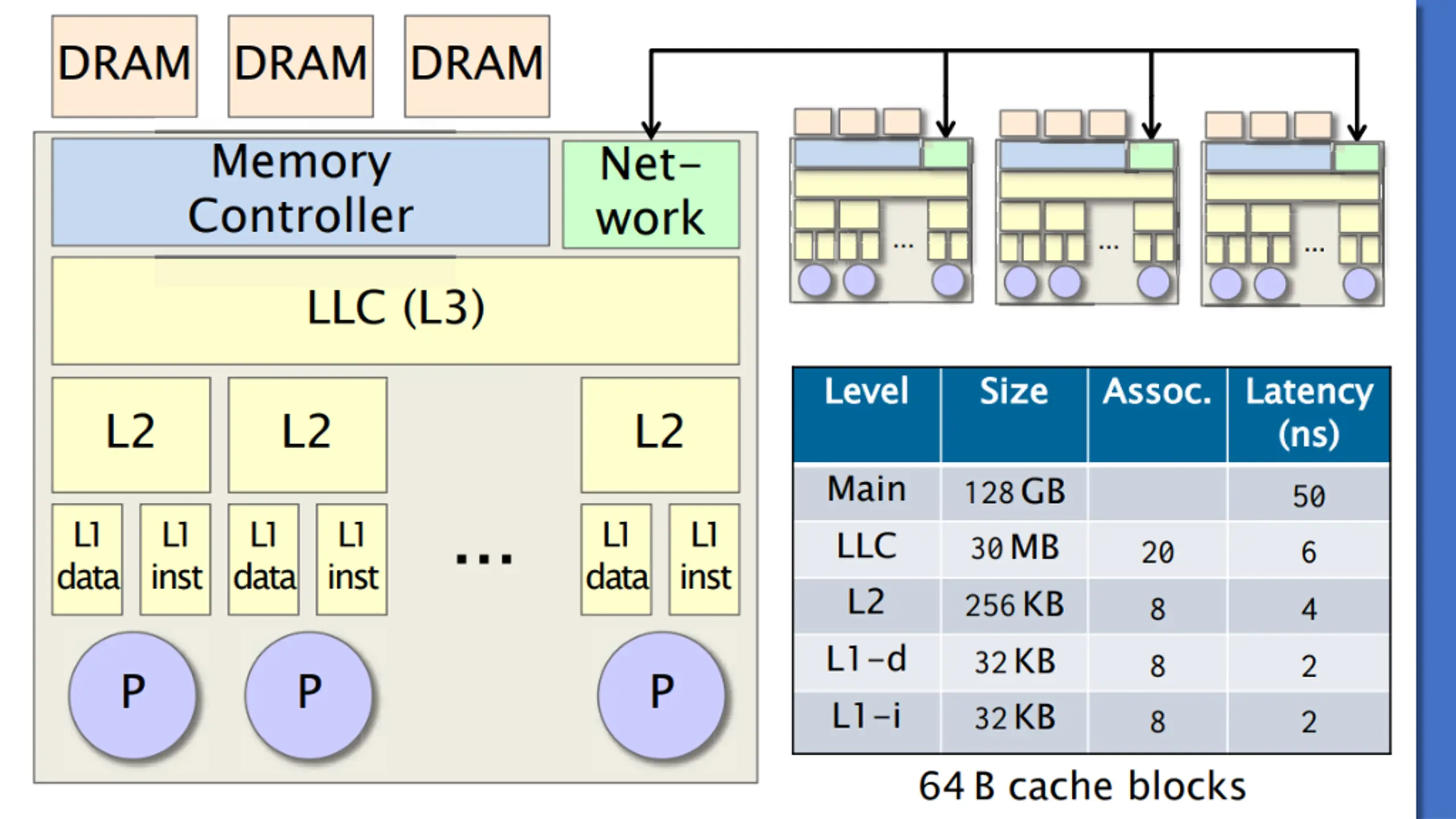Click the "LLC" row label in the table

pyautogui.click(x=867, y=546)
